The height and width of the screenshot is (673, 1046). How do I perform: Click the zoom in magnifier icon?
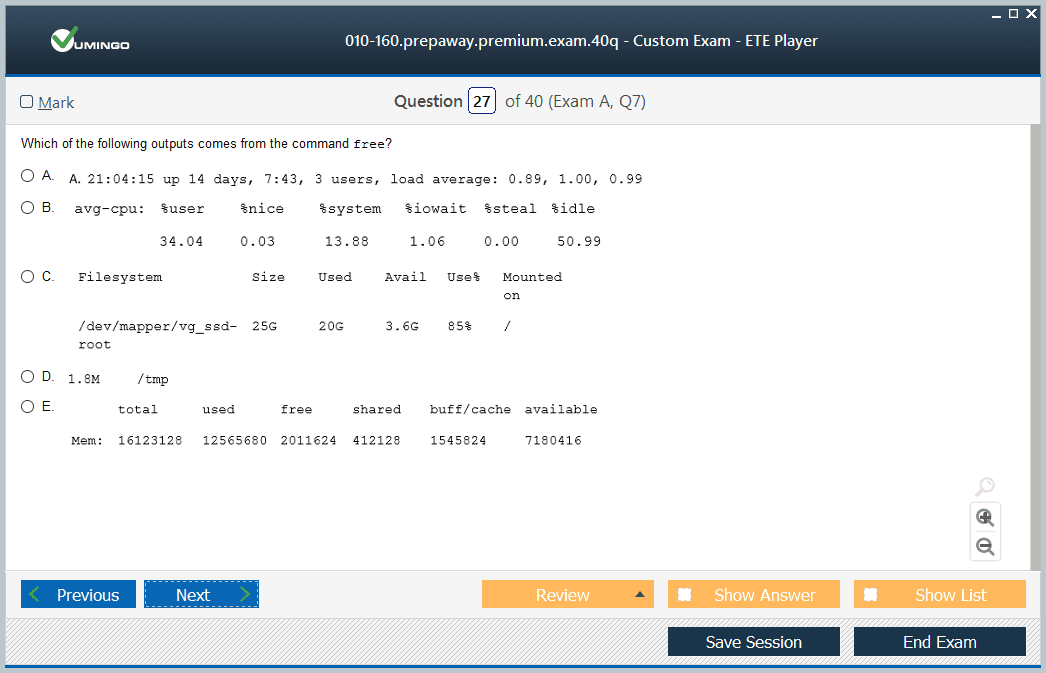click(985, 517)
